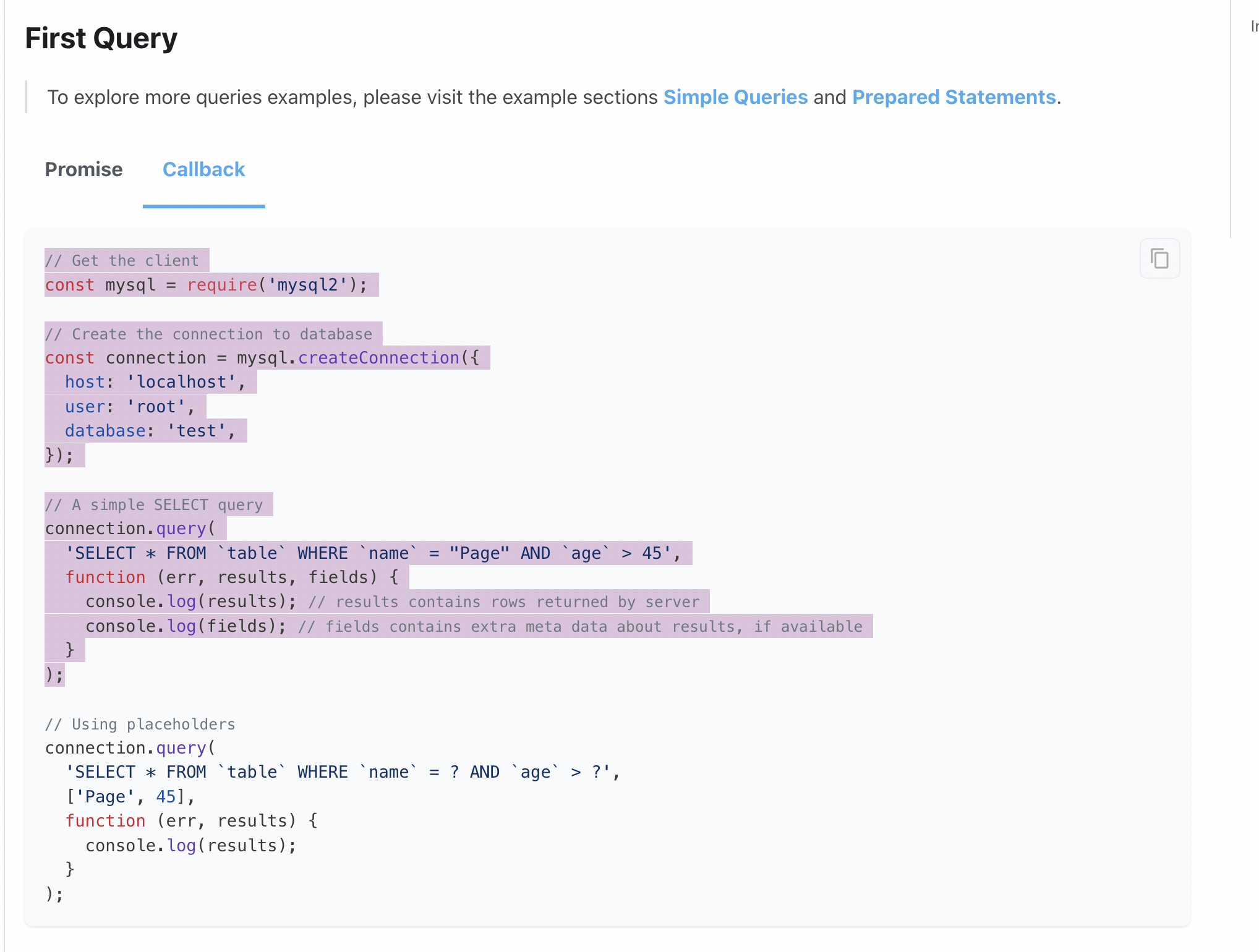Click the "A simple SELECT query" comment
Image resolution: width=1259 pixels, height=952 pixels.
[x=155, y=505]
